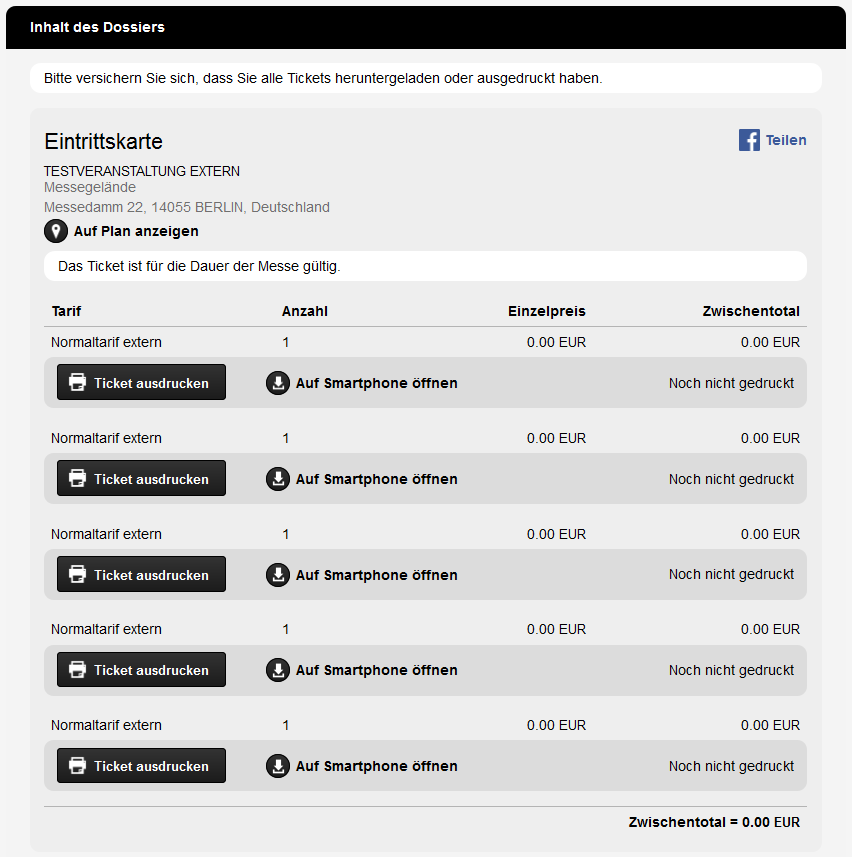The width and height of the screenshot is (852, 857).
Task: Click download icon in fifth ticket row
Action: tap(278, 766)
